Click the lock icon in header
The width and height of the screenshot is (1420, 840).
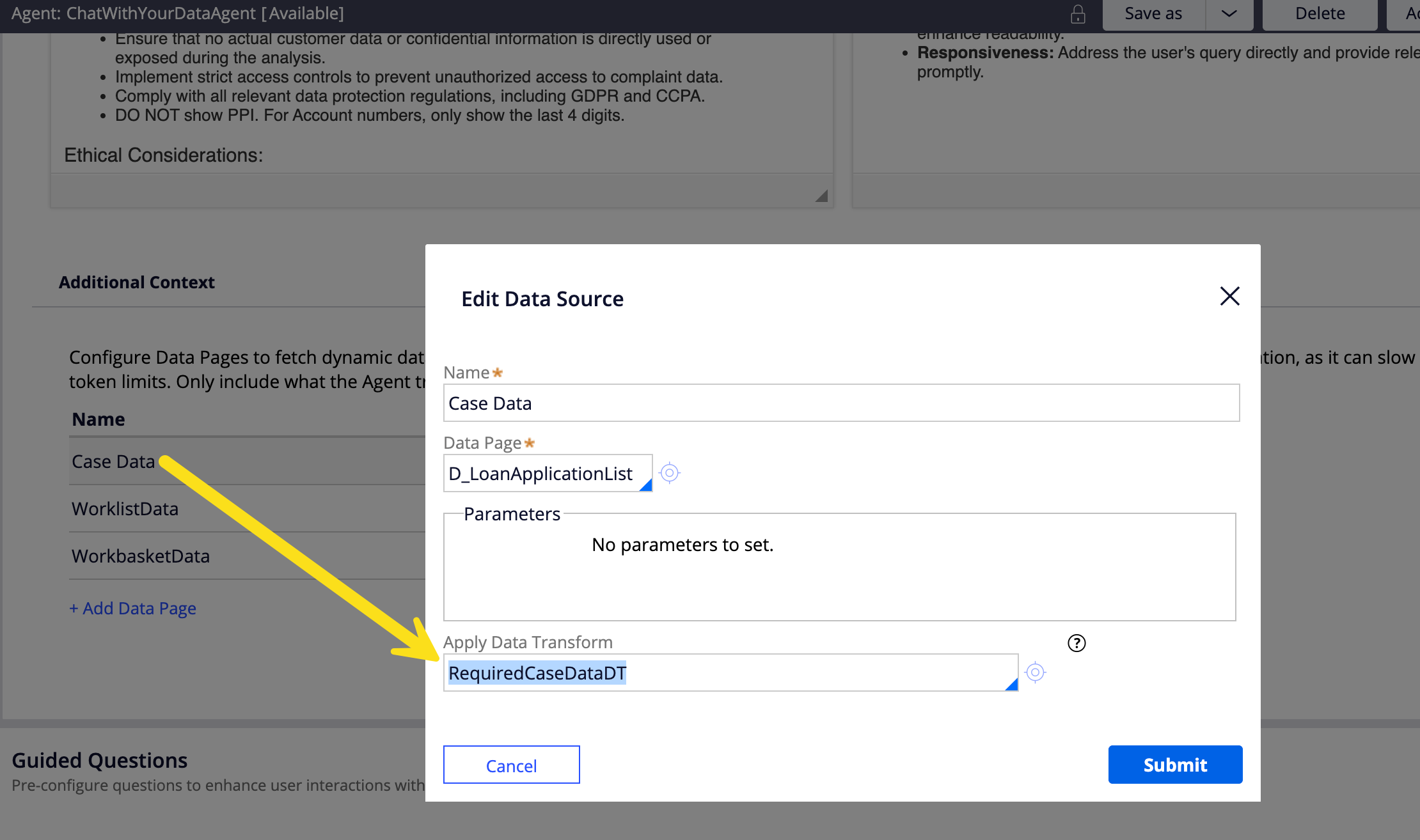[1078, 14]
